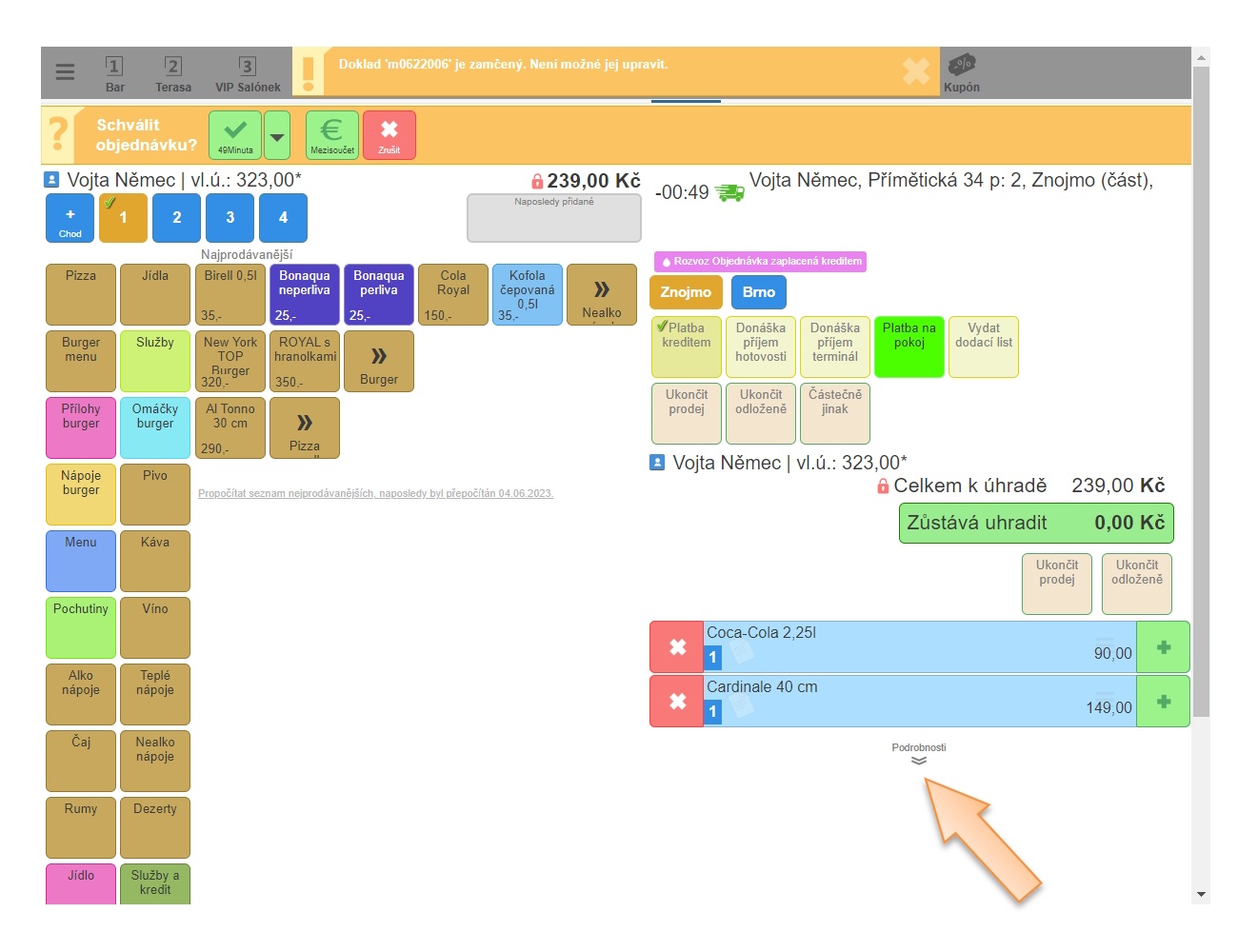Select the Brno branch button
The width and height of the screenshot is (1238, 952).
click(758, 292)
